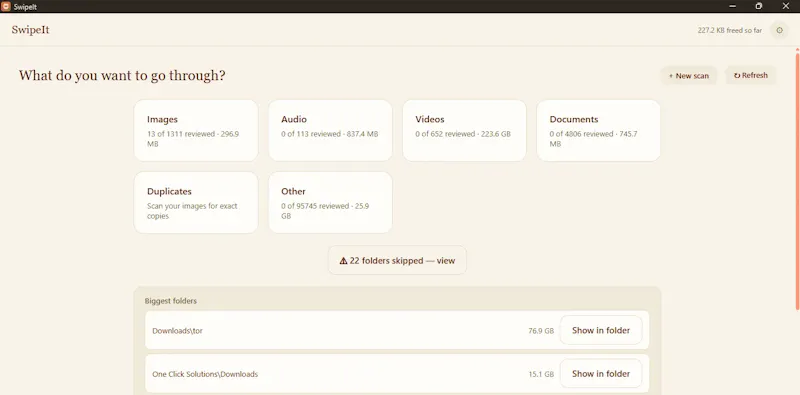Click the SwipeIt logo text in header
Viewport: 800px width, 395px height.
click(31, 30)
